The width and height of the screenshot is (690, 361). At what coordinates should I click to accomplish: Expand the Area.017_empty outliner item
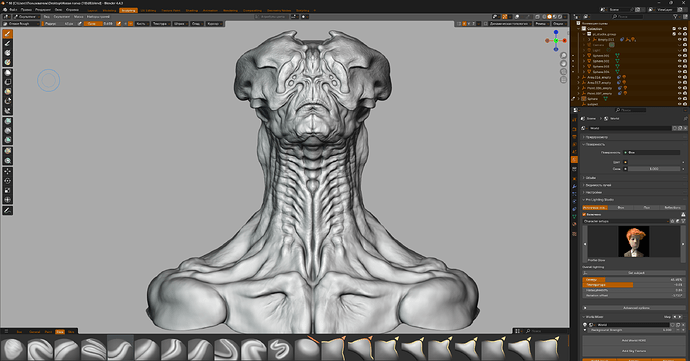pos(579,82)
